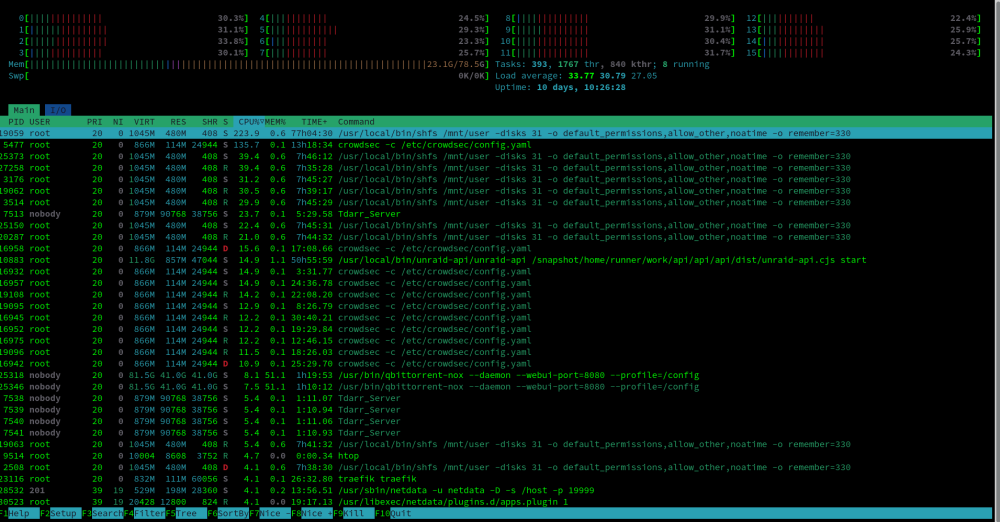Click the Mem usage meter bar
The height and width of the screenshot is (522, 1000).
[x=249, y=64]
